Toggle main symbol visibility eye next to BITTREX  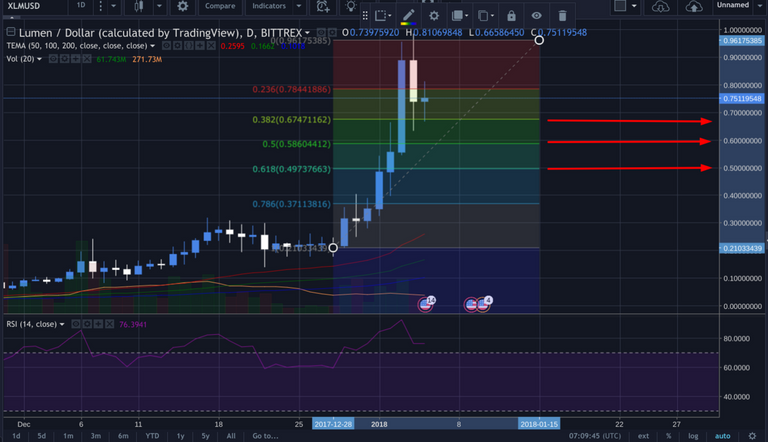coord(321,33)
